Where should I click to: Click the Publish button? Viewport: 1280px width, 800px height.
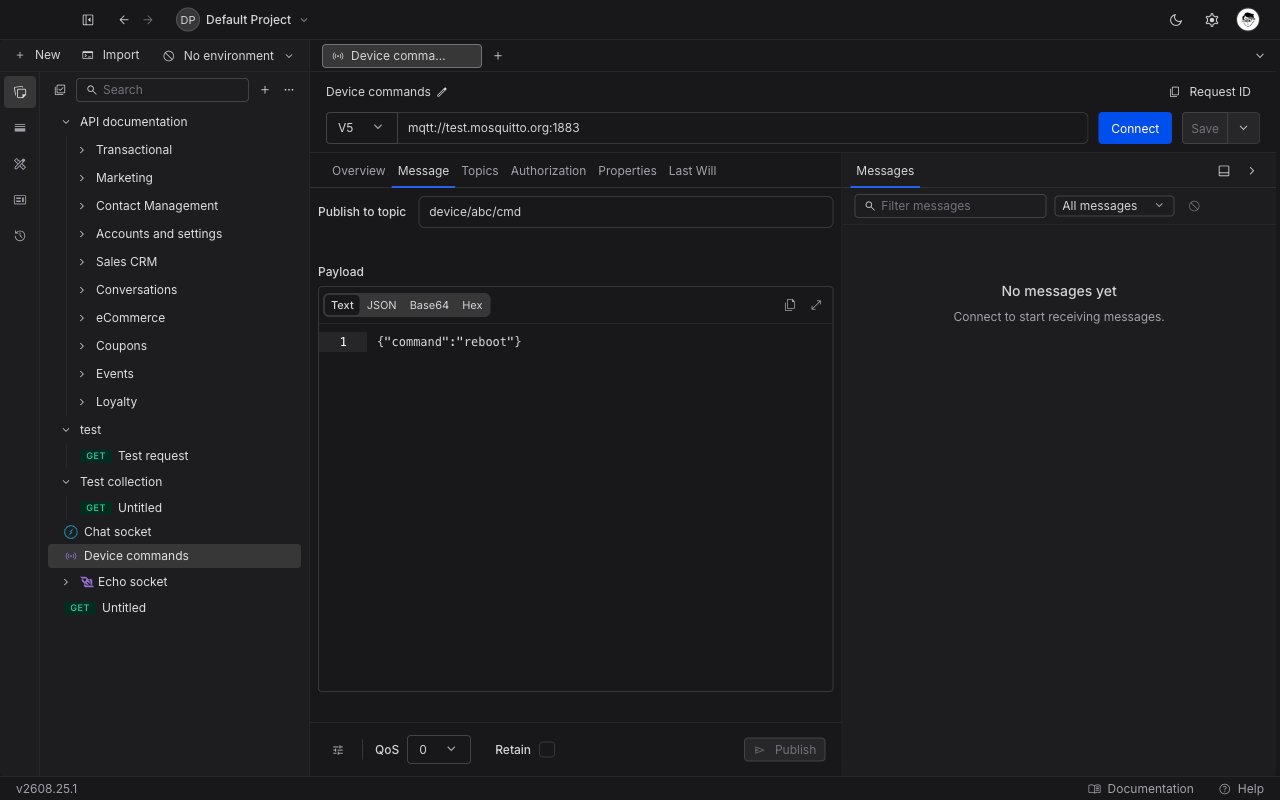(x=785, y=750)
